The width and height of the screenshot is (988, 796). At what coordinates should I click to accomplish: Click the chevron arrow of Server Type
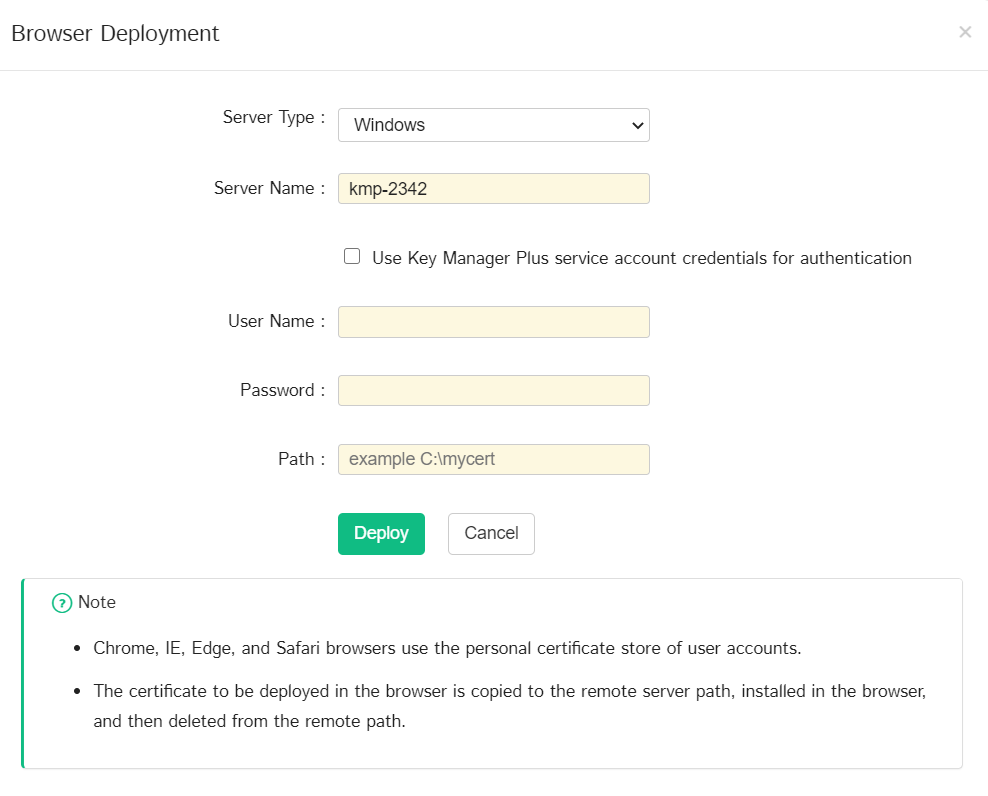637,125
